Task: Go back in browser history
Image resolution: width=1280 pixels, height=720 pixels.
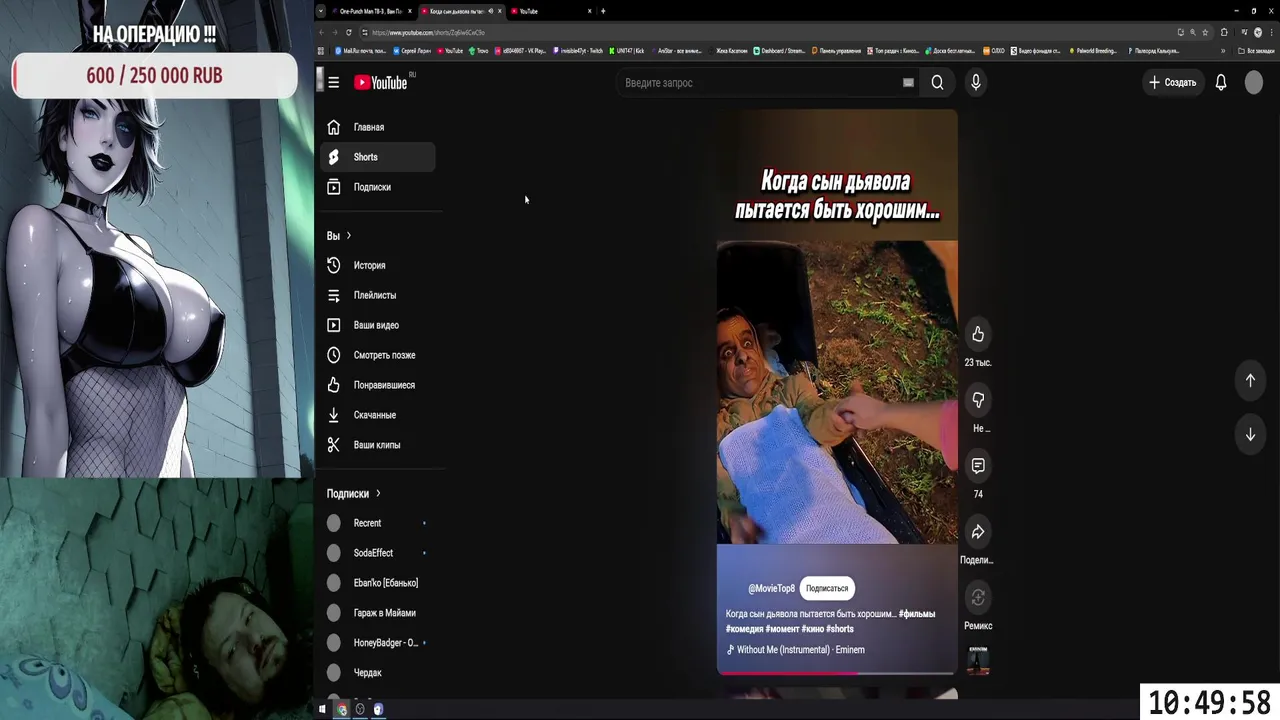Action: [x=322, y=32]
